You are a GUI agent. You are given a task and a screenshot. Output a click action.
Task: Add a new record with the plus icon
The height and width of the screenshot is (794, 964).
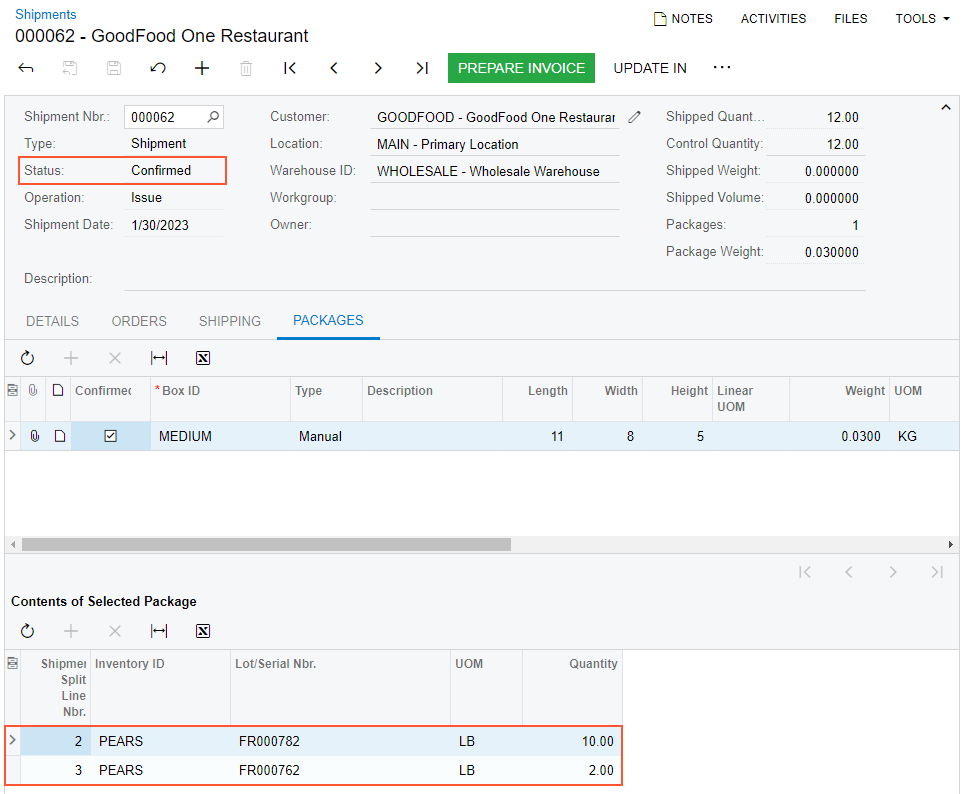[202, 68]
